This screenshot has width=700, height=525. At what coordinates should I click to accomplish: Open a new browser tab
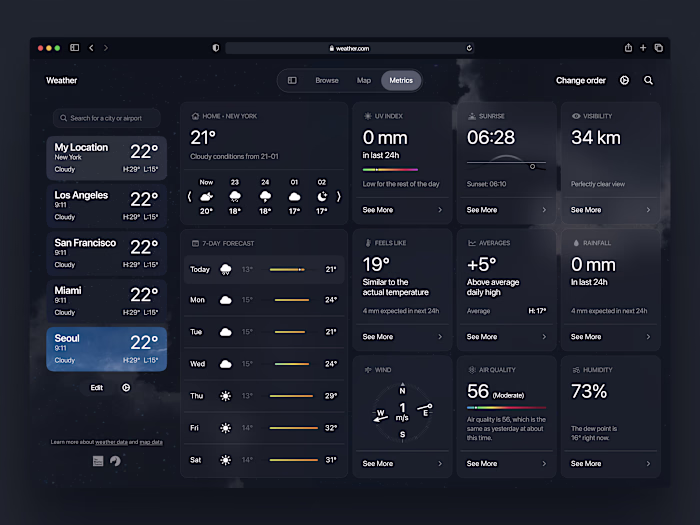(x=643, y=47)
